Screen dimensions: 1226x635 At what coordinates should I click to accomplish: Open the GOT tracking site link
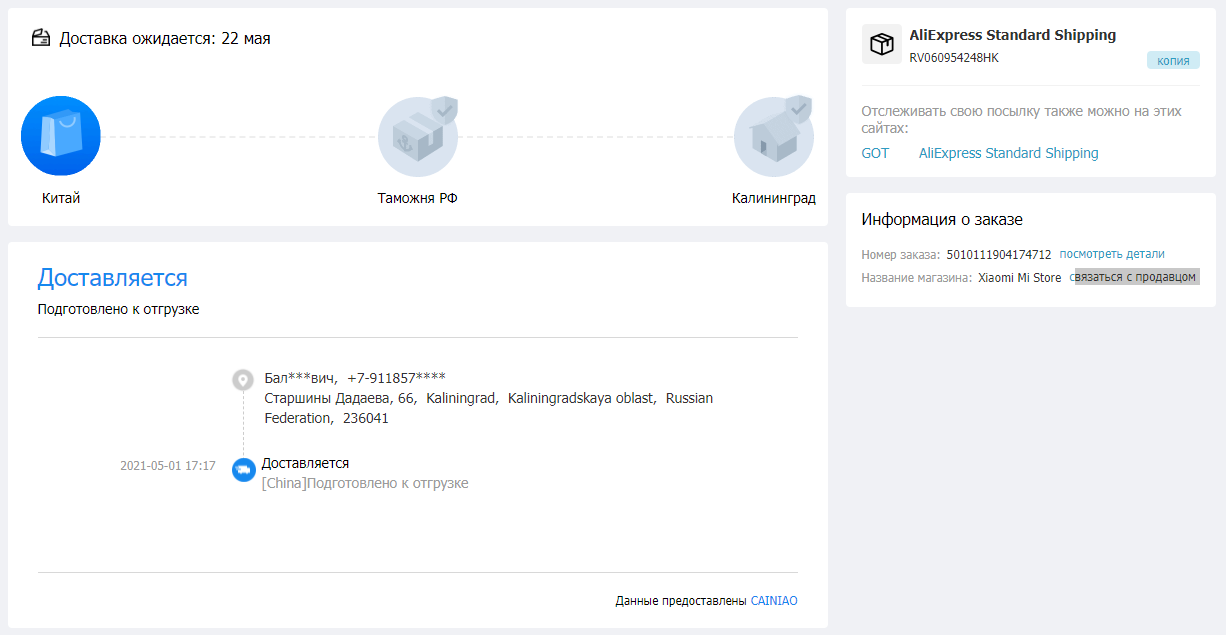pos(875,153)
